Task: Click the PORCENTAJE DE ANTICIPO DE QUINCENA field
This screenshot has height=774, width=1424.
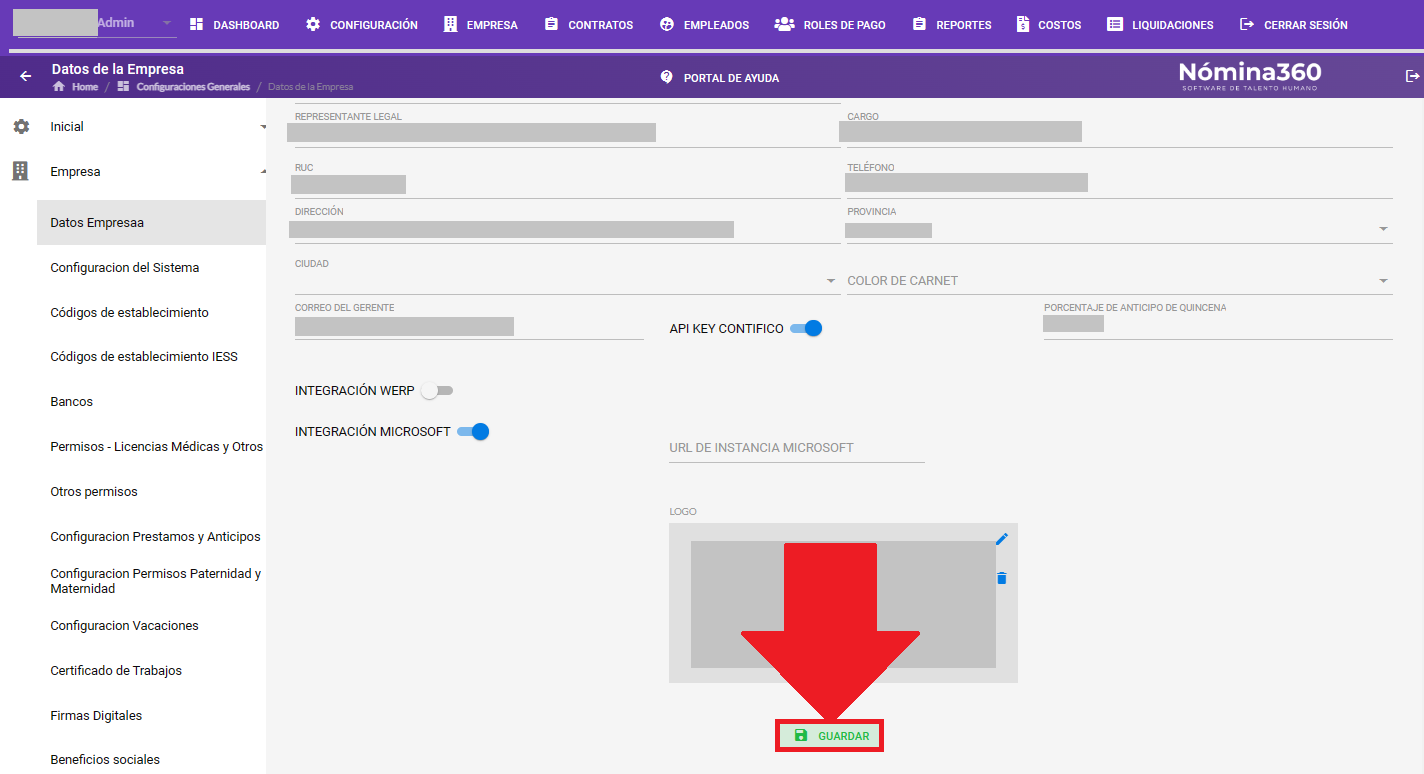Action: (x=1218, y=324)
